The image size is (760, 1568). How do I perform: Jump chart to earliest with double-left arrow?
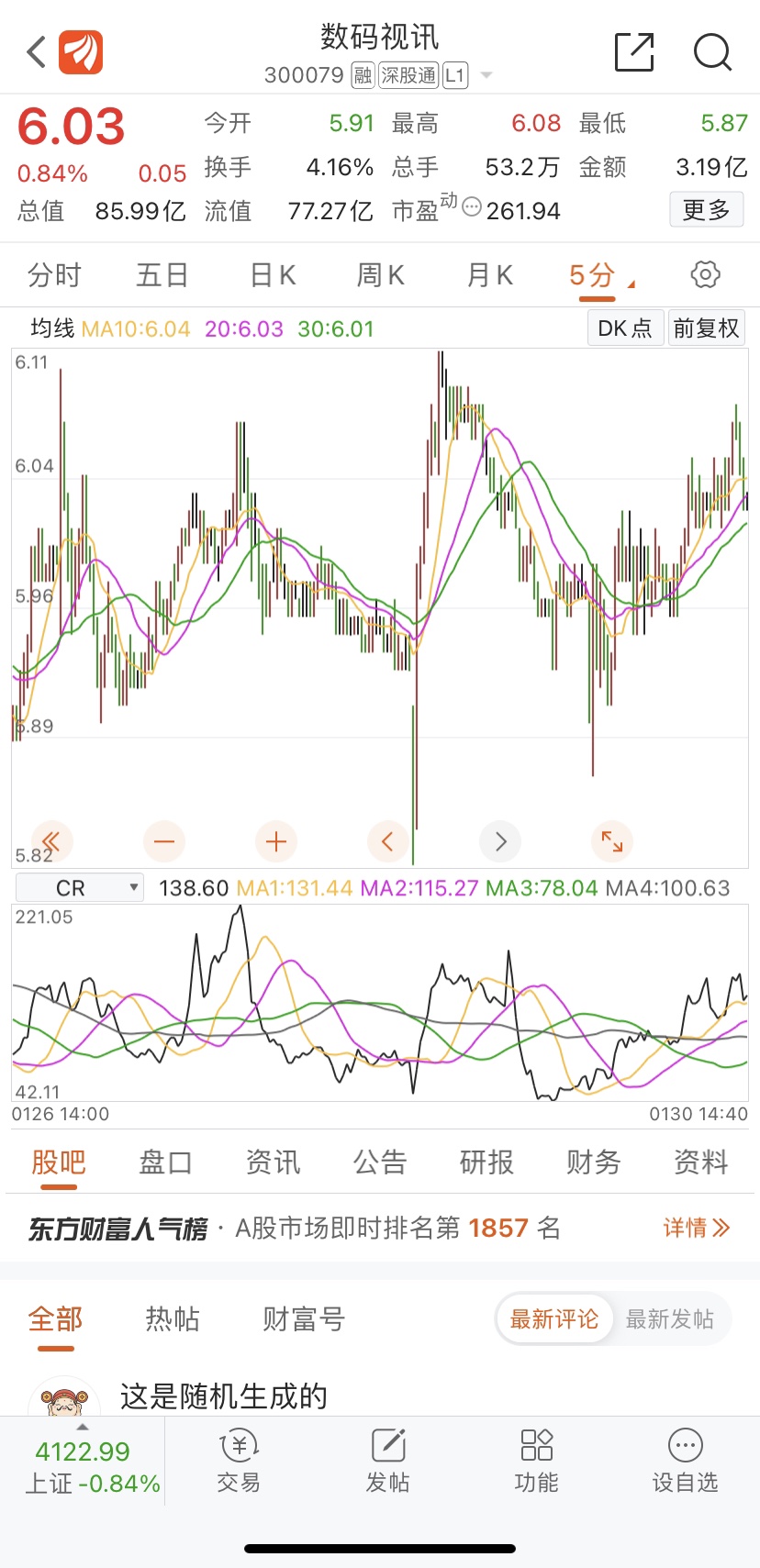pos(51,841)
